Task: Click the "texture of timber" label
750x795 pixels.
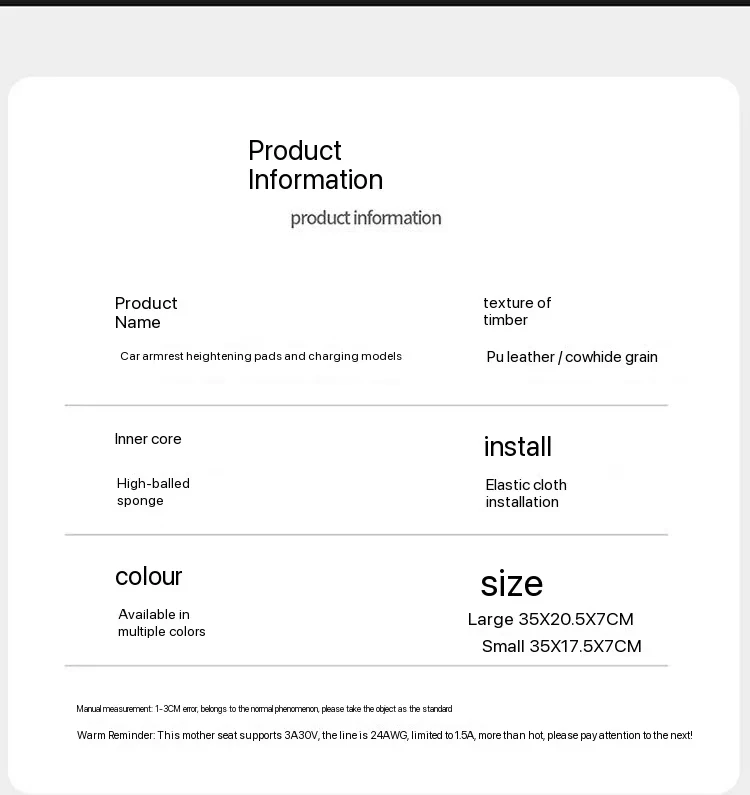Action: click(517, 311)
